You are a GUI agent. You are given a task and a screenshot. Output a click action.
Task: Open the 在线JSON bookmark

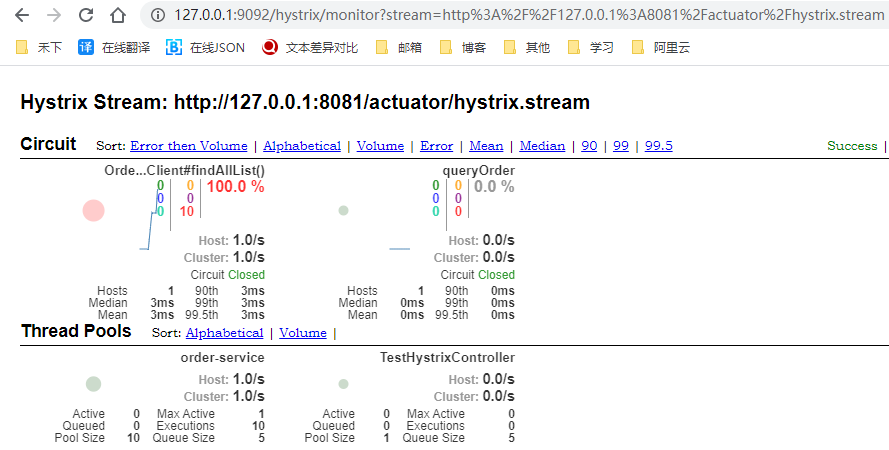(x=205, y=48)
